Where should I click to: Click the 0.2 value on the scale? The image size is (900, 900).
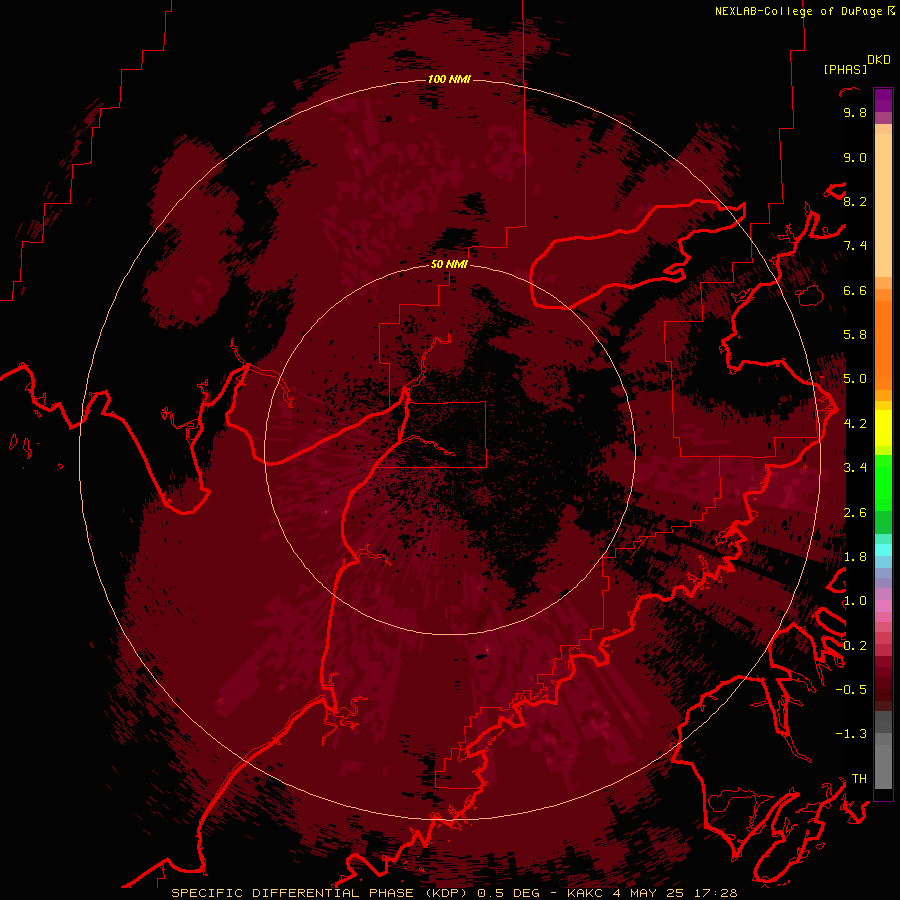(855, 646)
